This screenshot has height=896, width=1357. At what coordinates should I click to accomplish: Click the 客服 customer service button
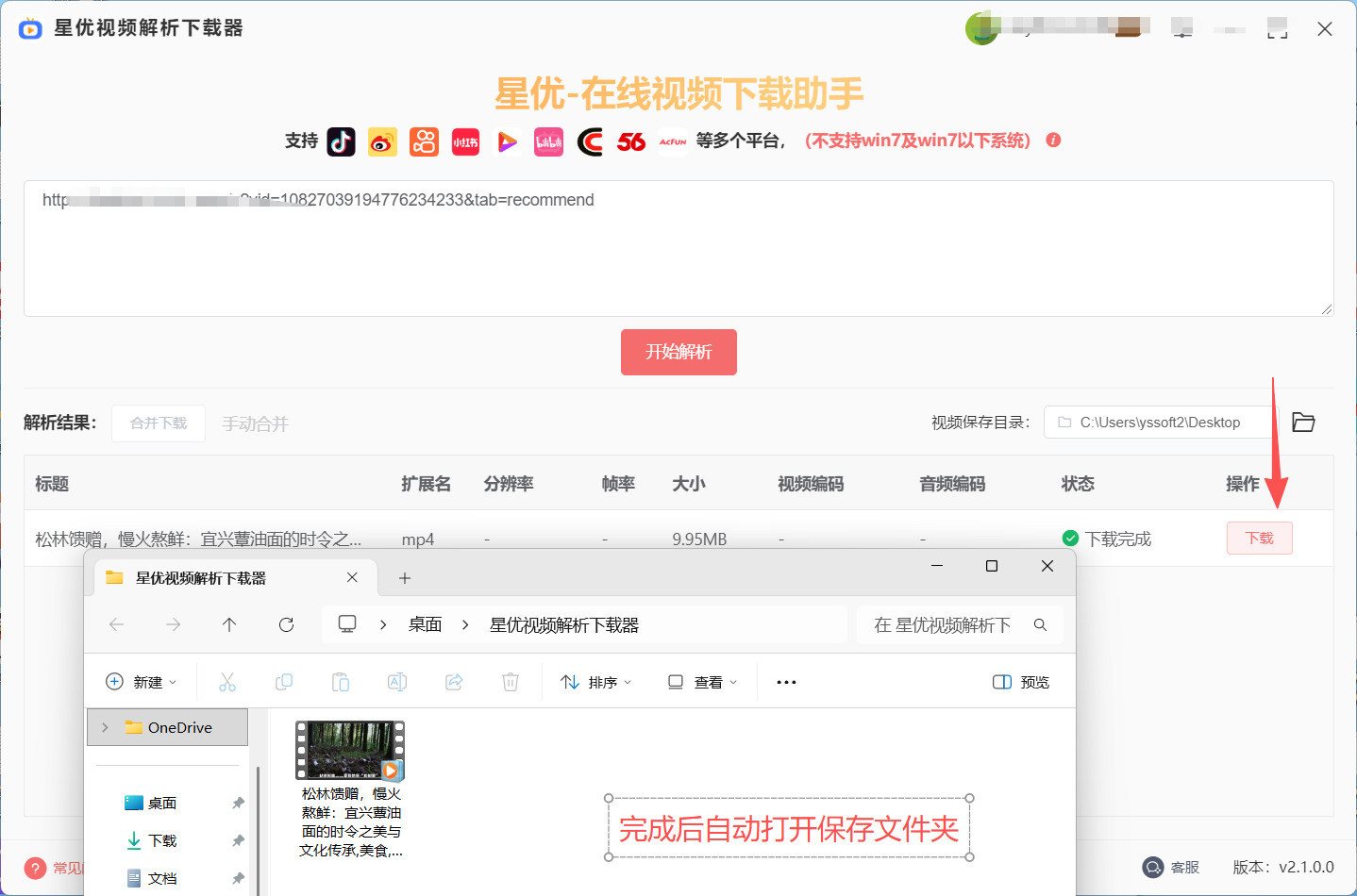(x=1171, y=867)
